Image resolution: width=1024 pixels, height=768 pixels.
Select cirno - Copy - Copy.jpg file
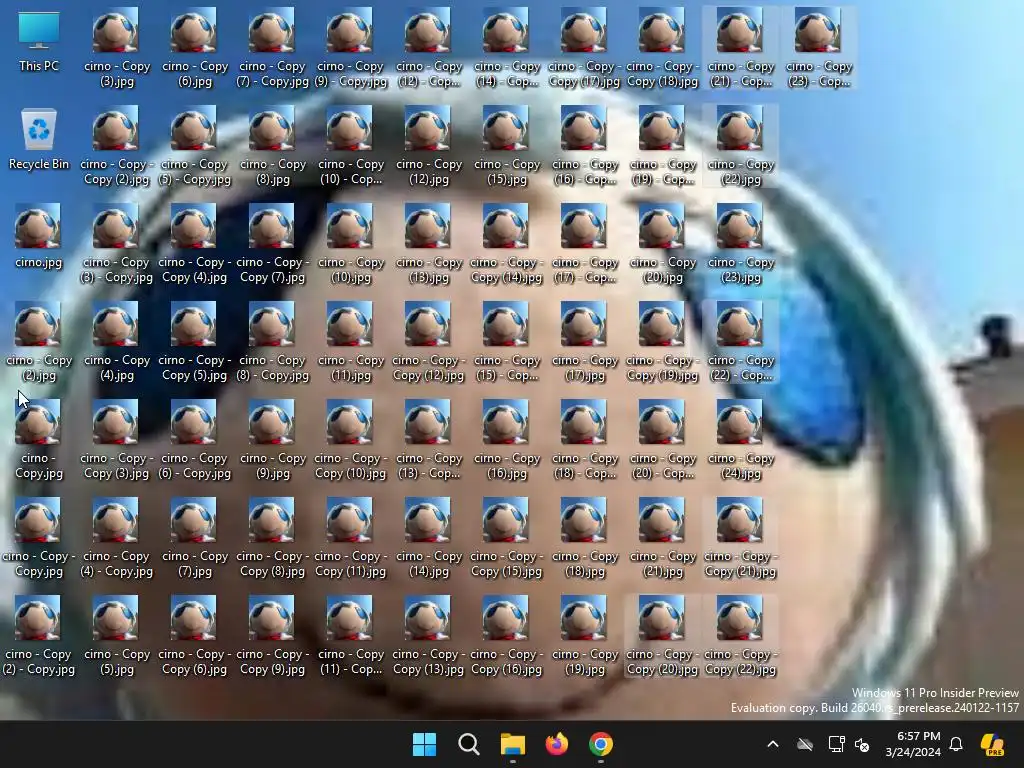tap(39, 537)
